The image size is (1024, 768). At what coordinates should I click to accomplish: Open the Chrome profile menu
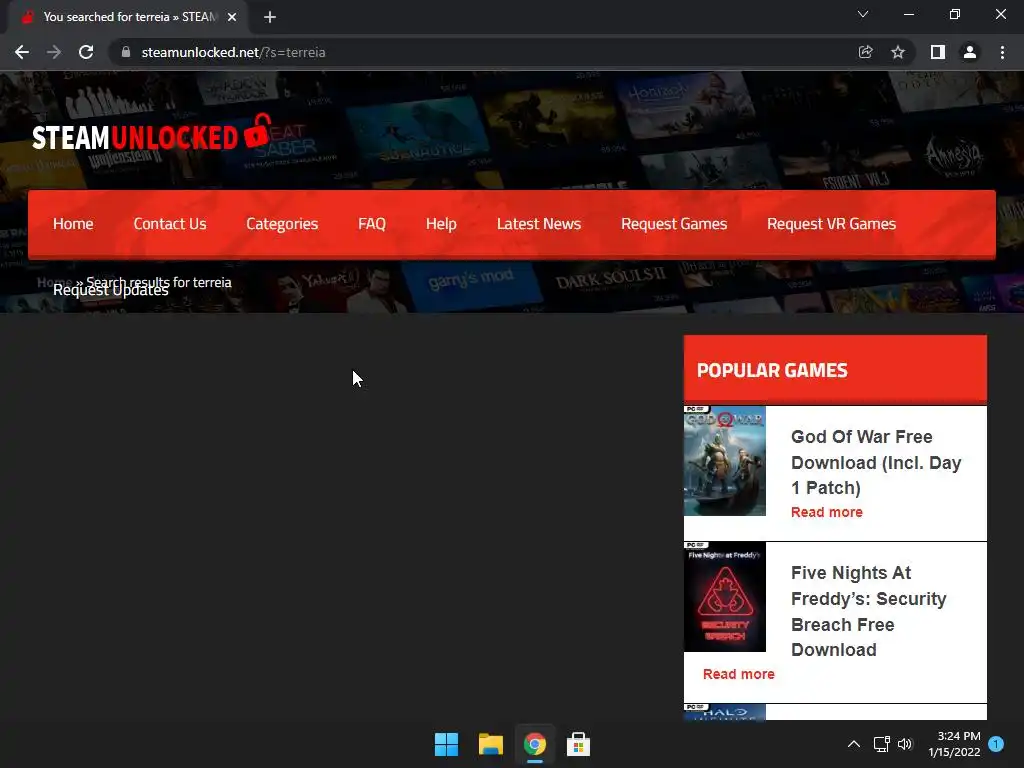[970, 52]
